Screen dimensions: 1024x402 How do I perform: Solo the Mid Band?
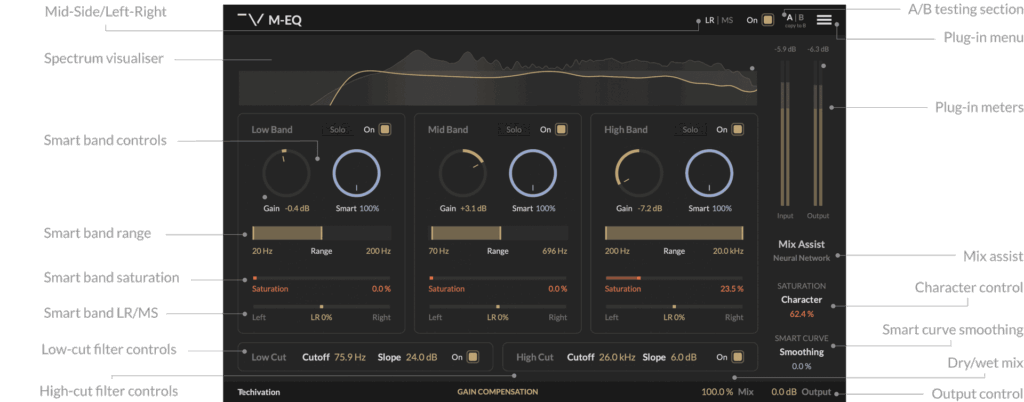[513, 129]
